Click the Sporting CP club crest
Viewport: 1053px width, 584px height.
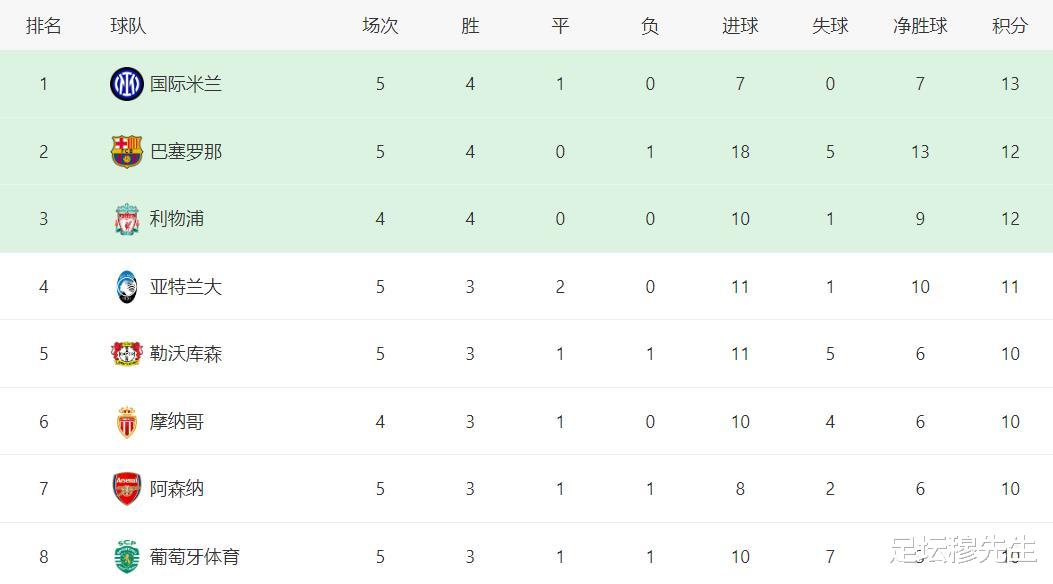[126, 556]
